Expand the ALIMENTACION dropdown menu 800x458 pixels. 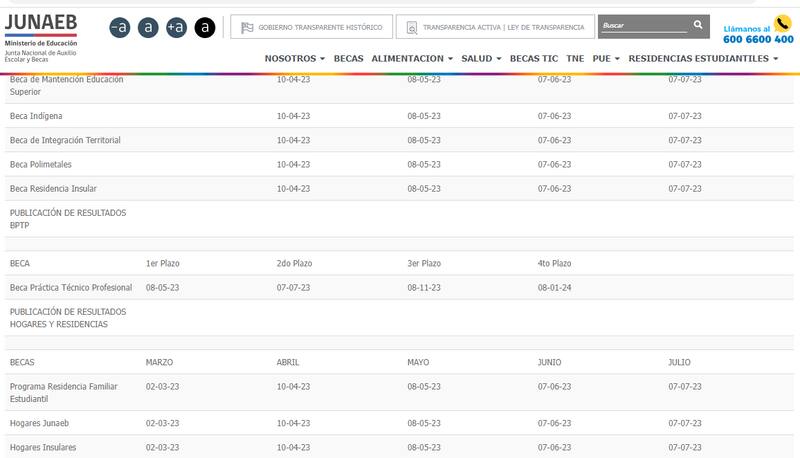pyautogui.click(x=412, y=59)
